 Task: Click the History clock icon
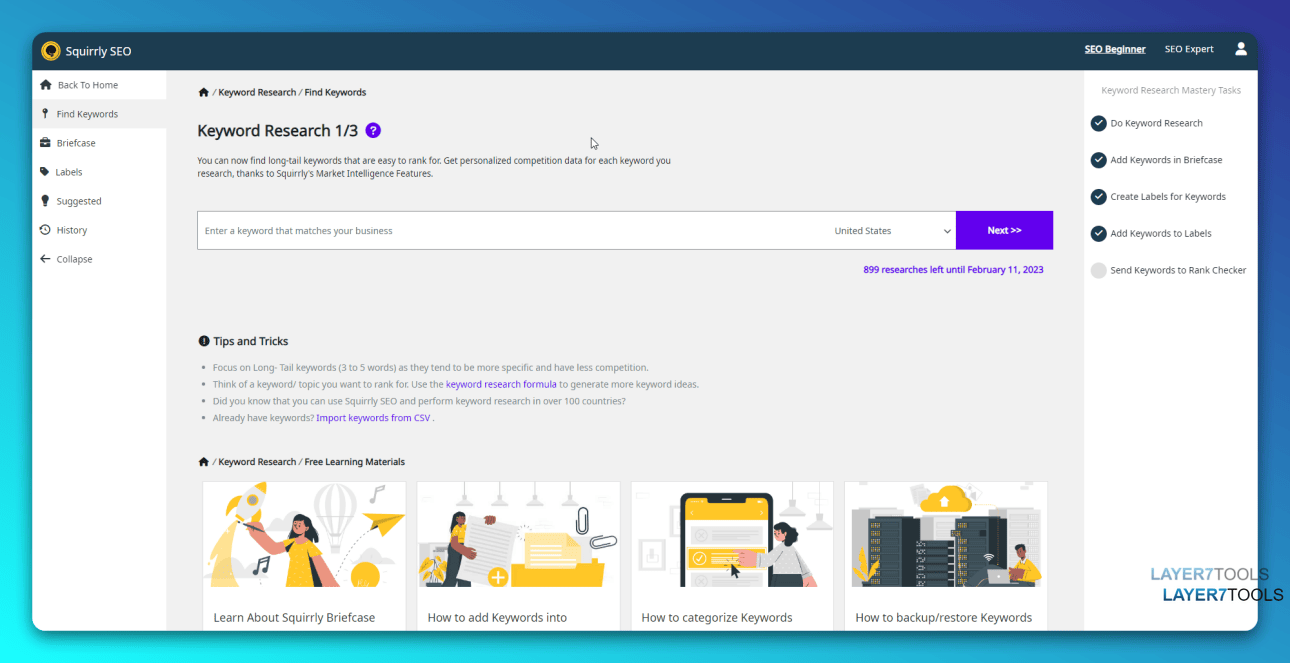45,230
